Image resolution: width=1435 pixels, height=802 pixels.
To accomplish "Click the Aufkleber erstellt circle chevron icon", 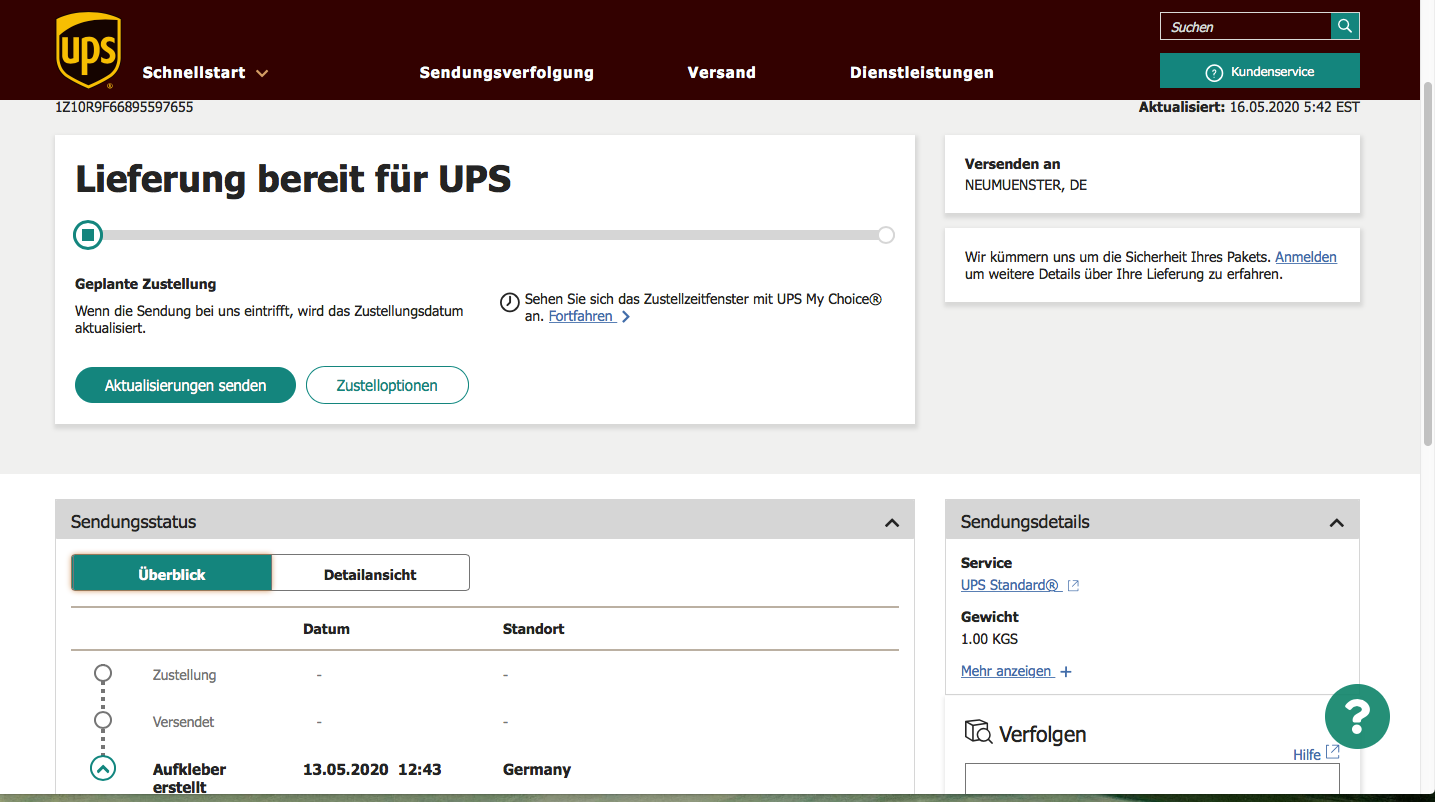I will pos(103,768).
